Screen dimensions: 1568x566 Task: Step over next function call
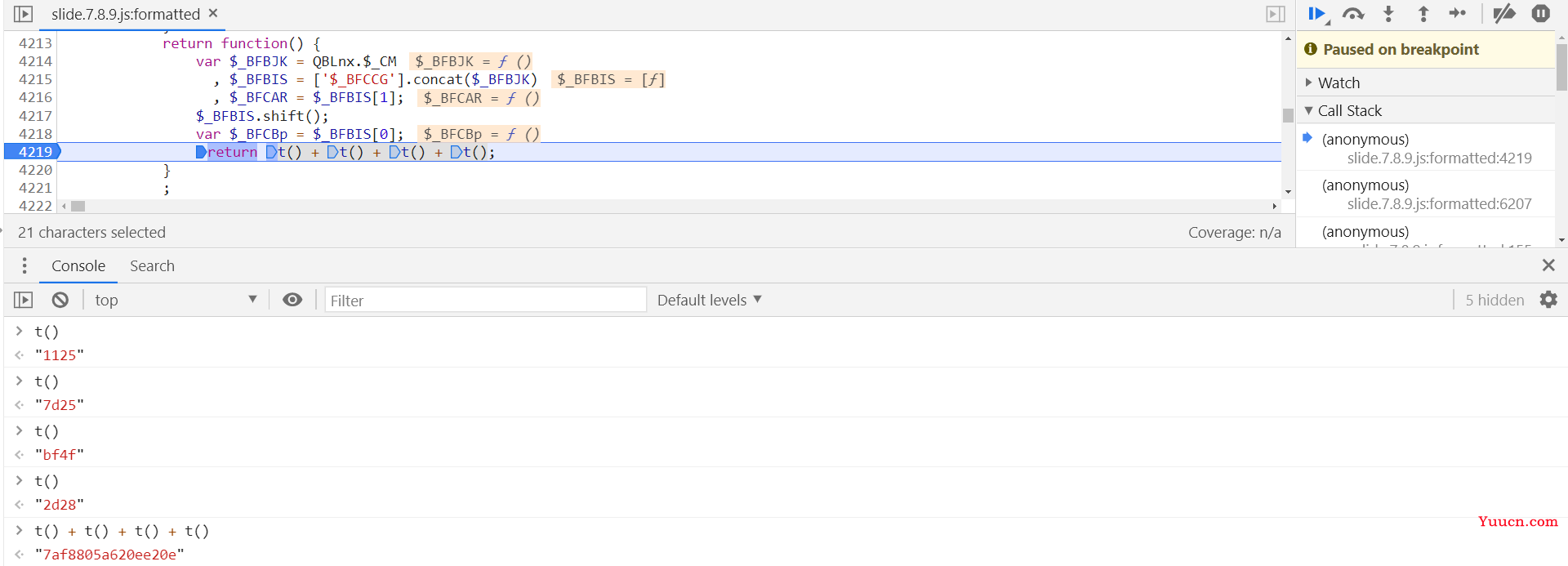(x=1353, y=14)
